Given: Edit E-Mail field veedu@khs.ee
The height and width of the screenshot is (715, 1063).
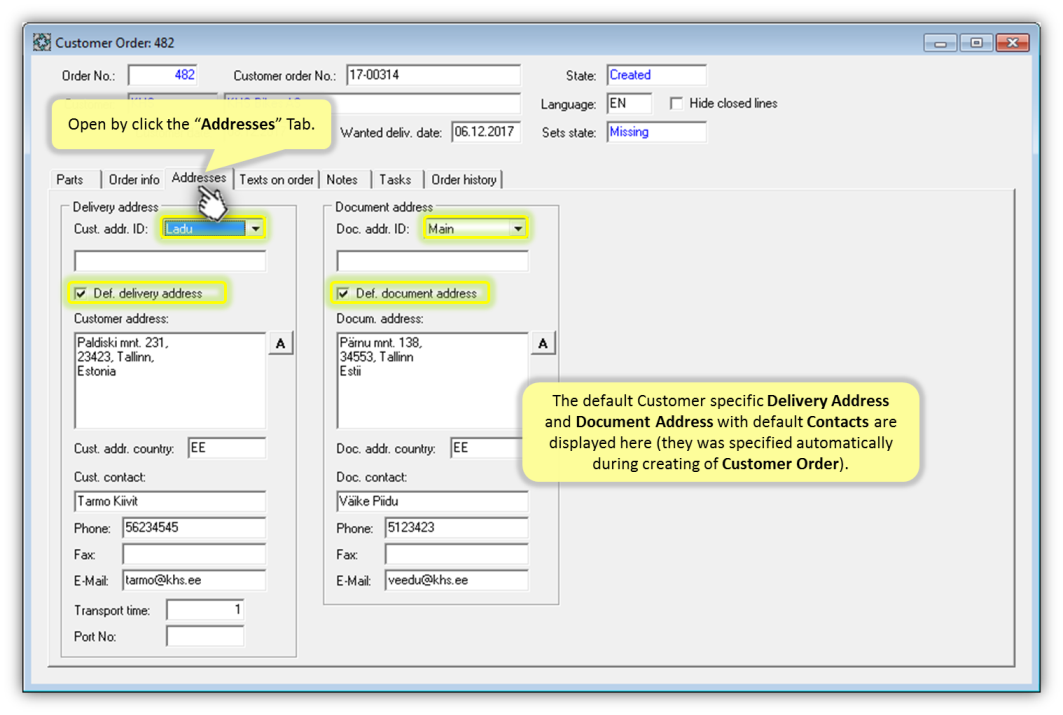Looking at the screenshot, I should [456, 581].
